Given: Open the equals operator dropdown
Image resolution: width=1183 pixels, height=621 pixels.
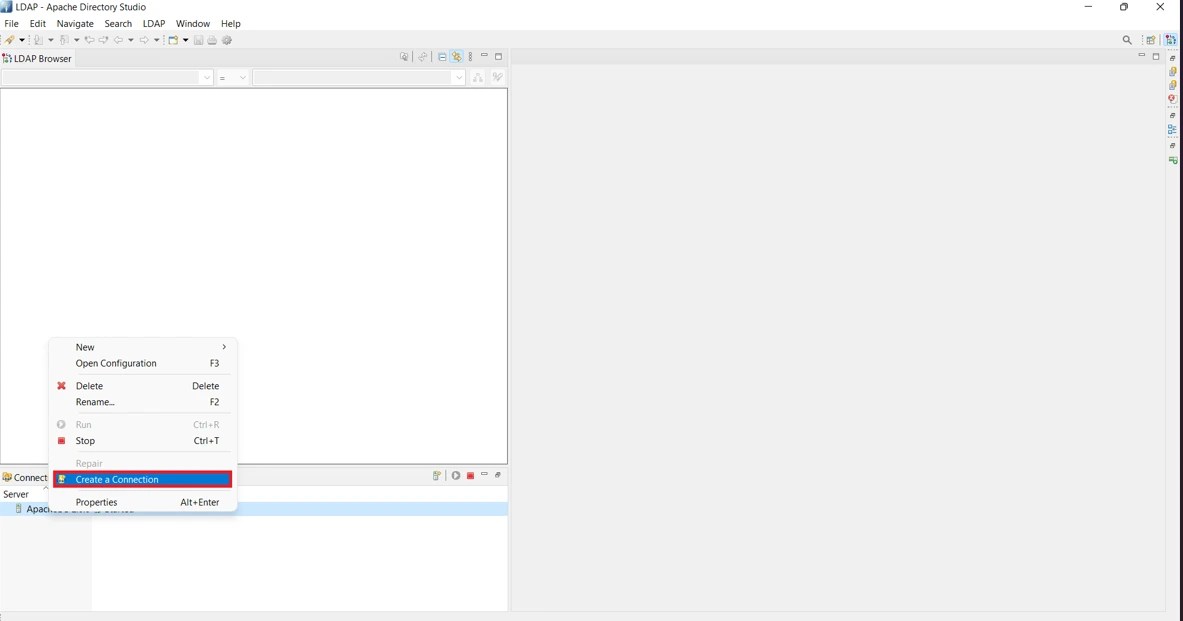Looking at the screenshot, I should pos(232,78).
